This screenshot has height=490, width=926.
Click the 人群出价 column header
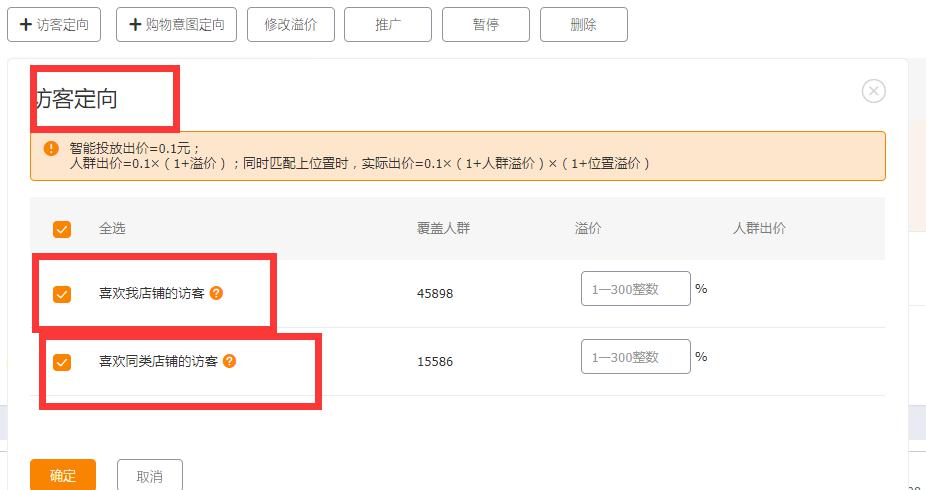[x=759, y=228]
